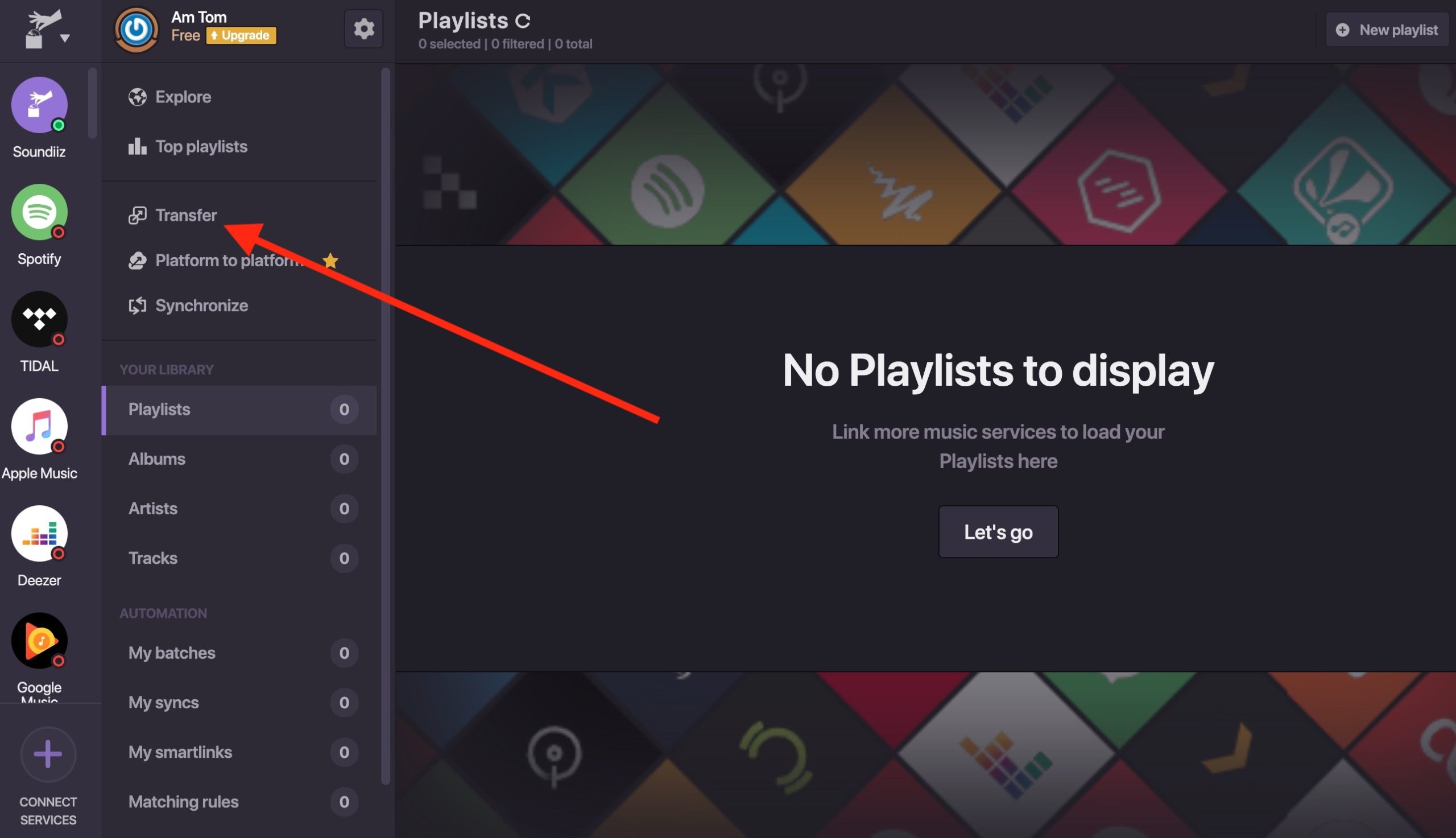Open the TIDAL service panel

click(39, 319)
